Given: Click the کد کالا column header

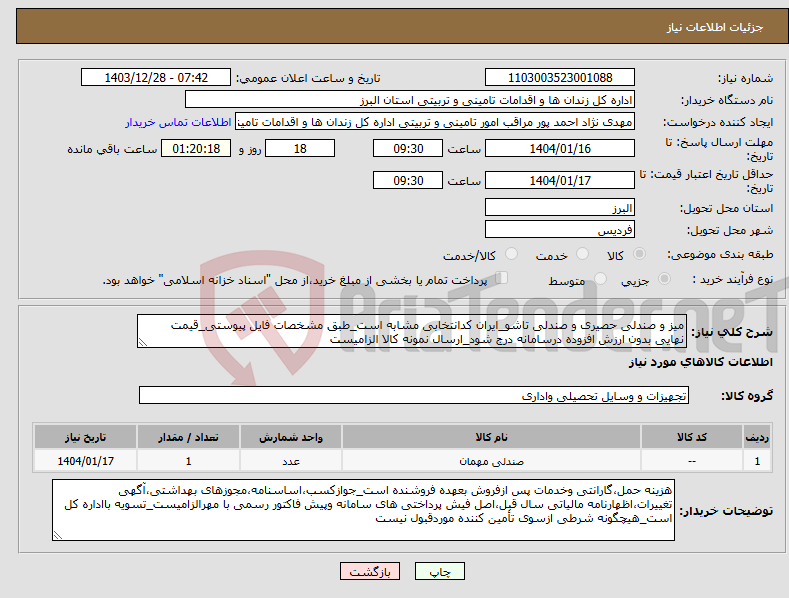Looking at the screenshot, I should (x=692, y=437).
